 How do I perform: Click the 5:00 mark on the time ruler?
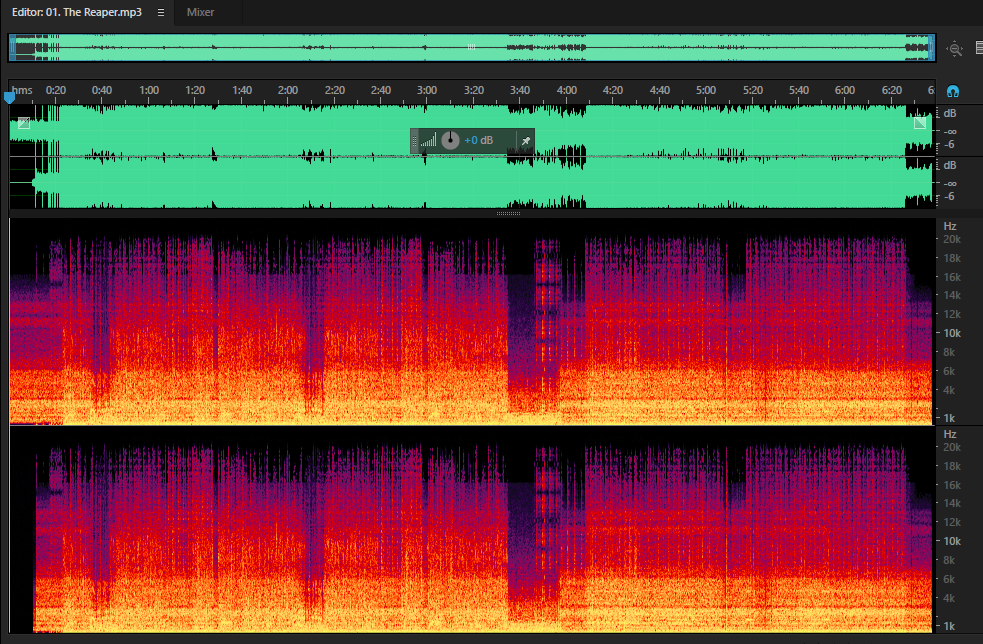tap(706, 90)
